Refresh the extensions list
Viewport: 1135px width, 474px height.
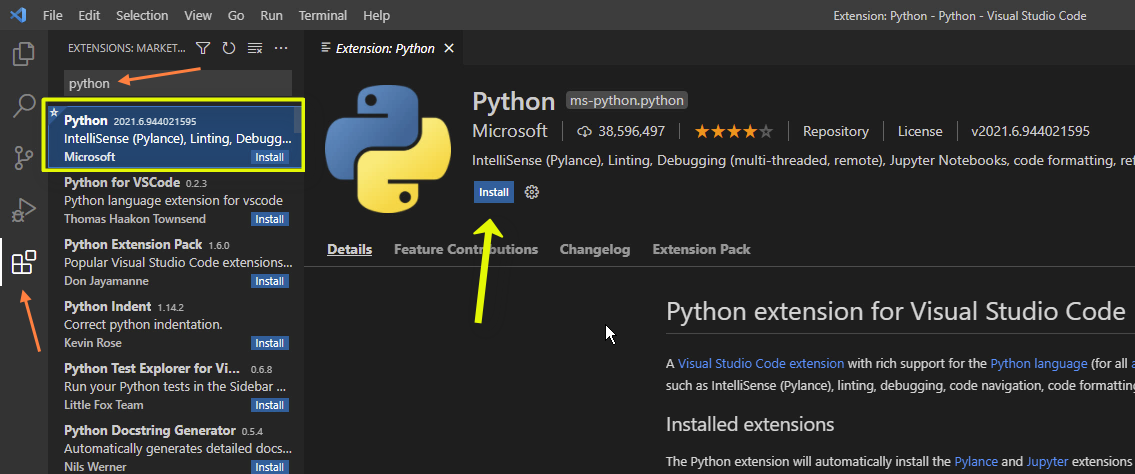point(229,48)
